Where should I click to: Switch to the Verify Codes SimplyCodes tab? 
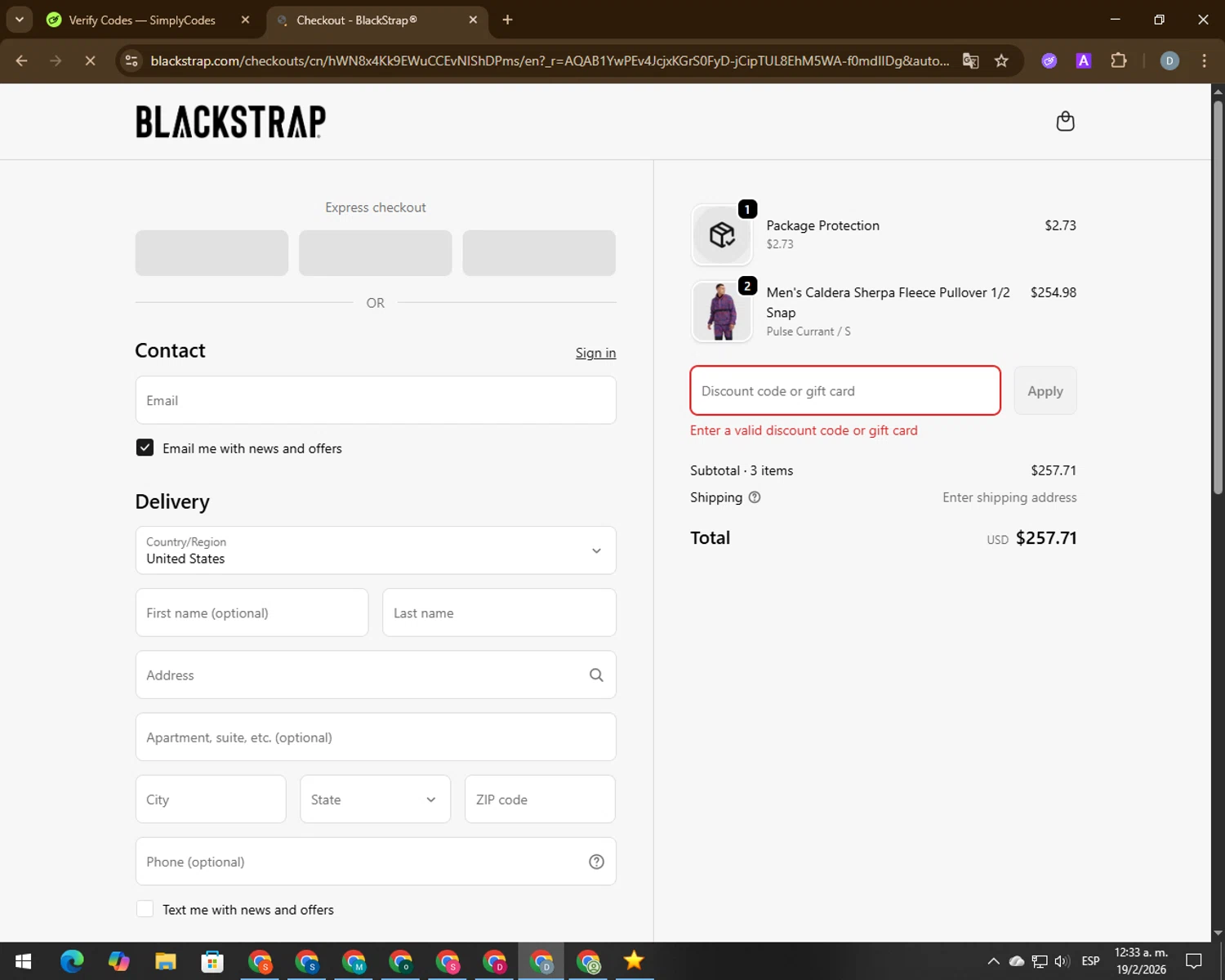[141, 20]
